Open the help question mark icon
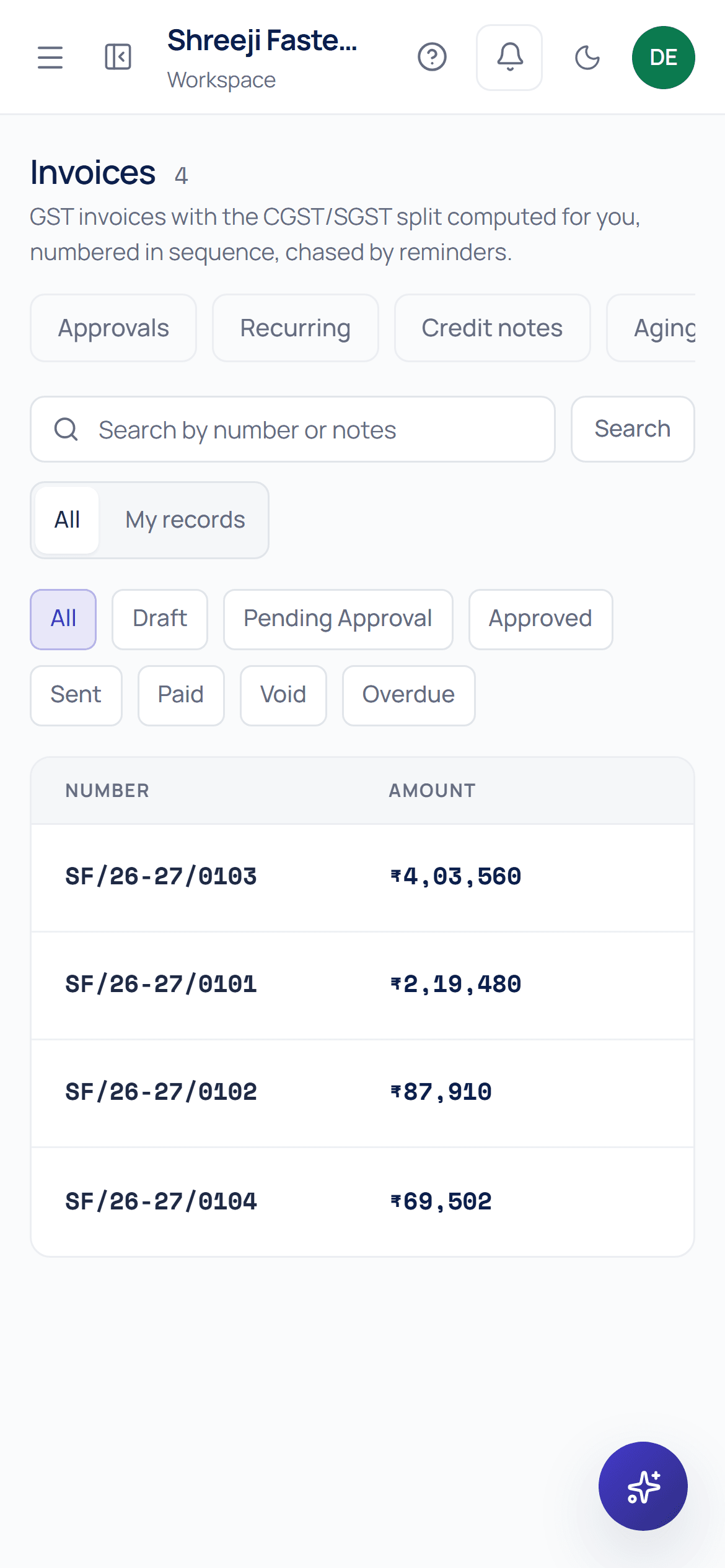 point(432,57)
